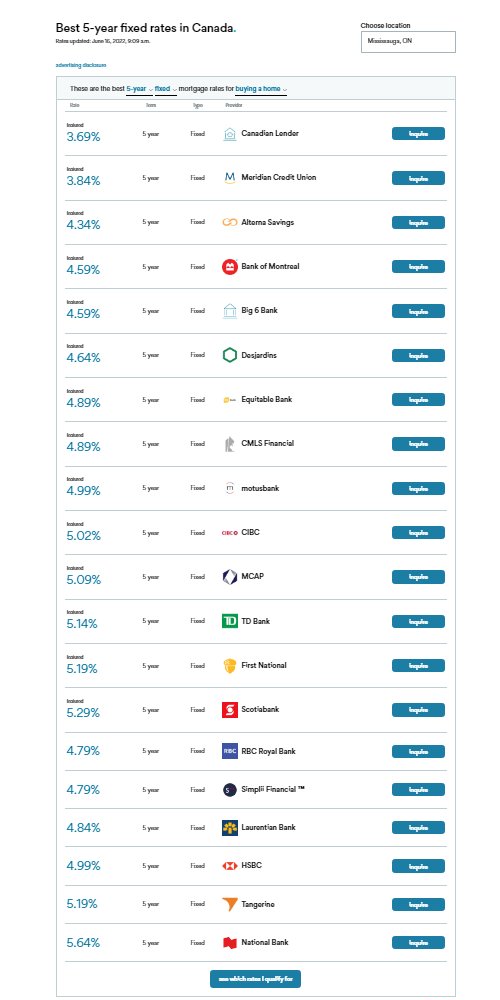Click the RBC Royal Bank logo

[230, 751]
